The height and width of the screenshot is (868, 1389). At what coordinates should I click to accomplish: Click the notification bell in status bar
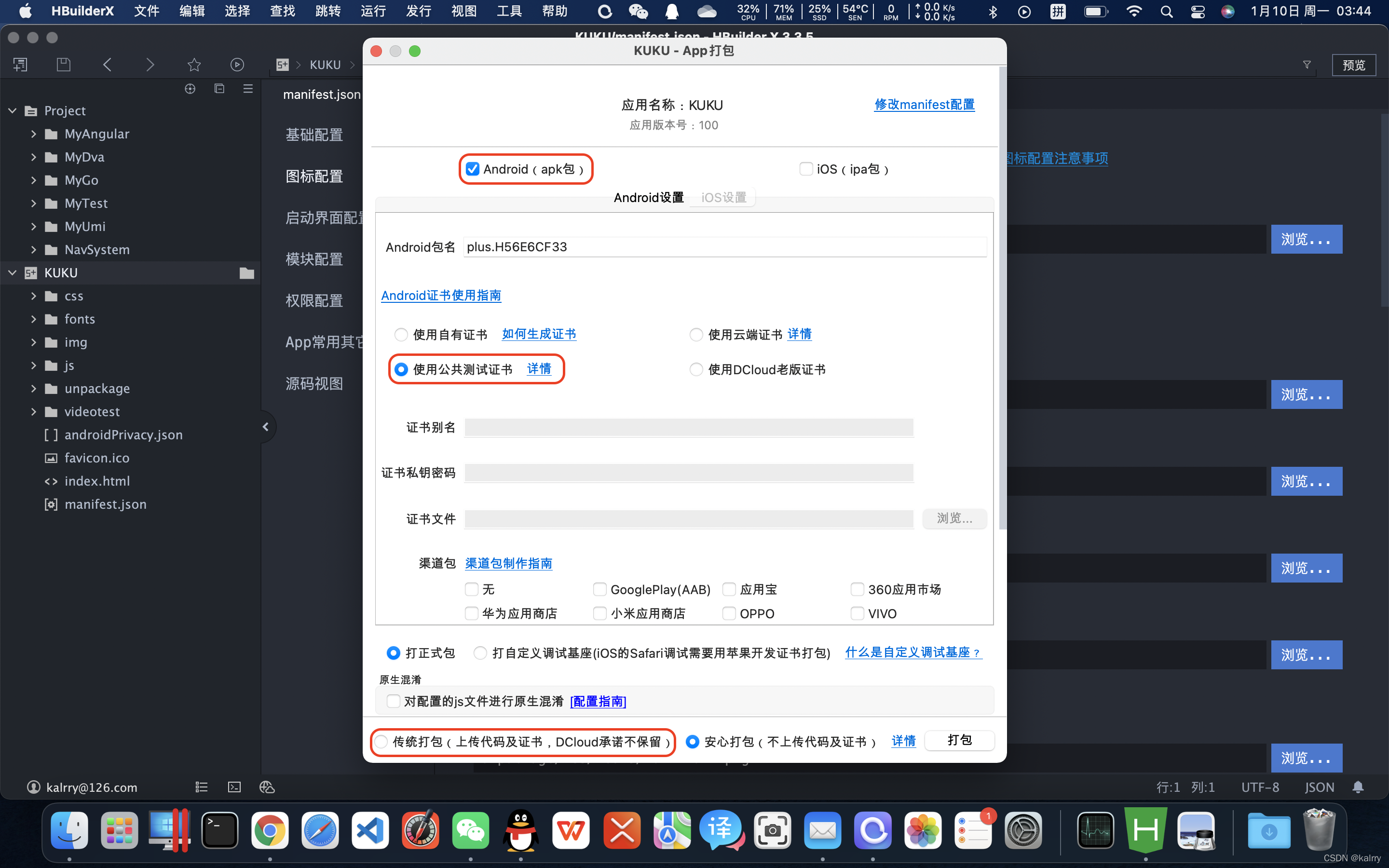pos(1358,787)
